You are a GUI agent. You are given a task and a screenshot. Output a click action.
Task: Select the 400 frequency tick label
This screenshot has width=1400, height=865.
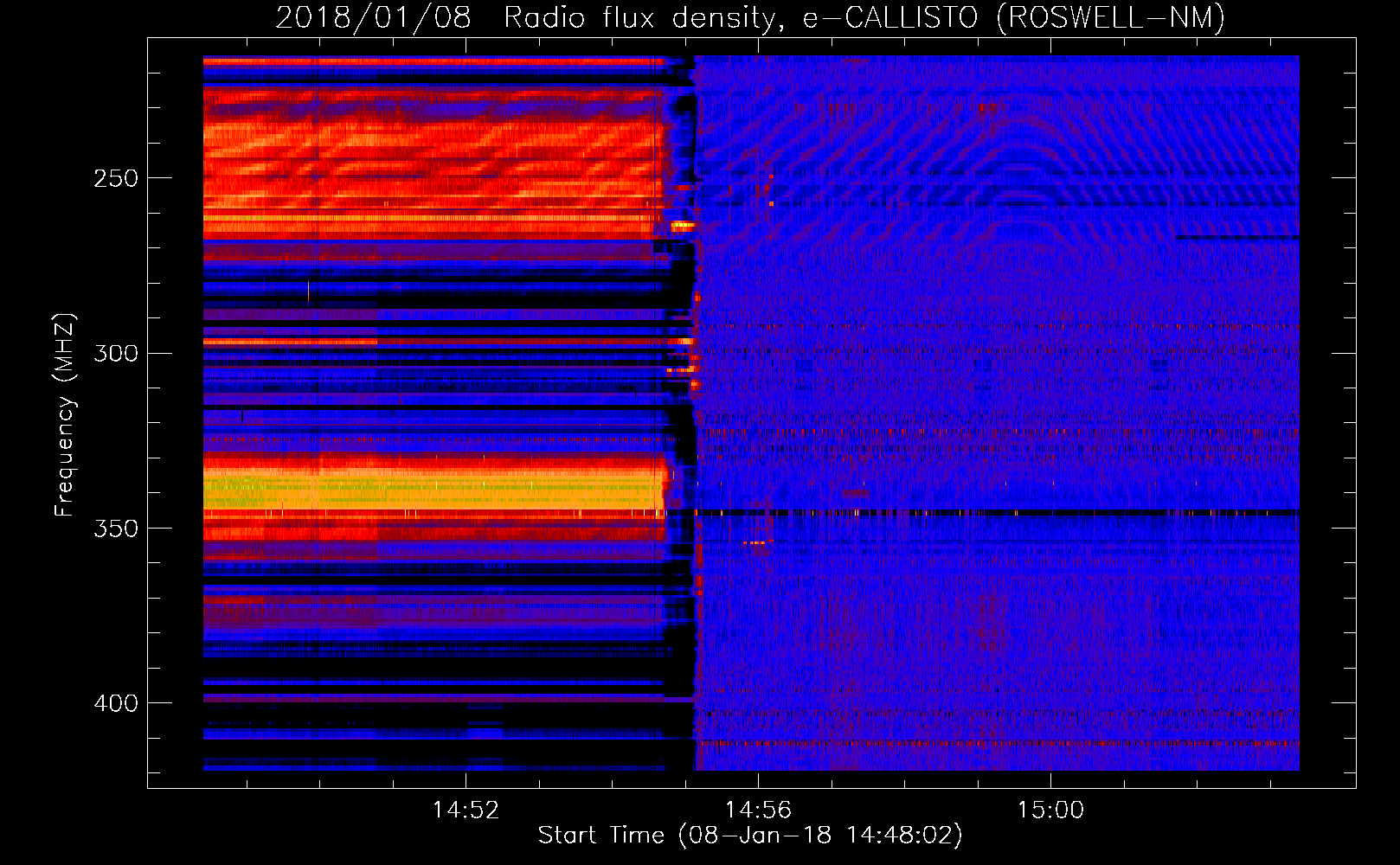pyautogui.click(x=116, y=703)
